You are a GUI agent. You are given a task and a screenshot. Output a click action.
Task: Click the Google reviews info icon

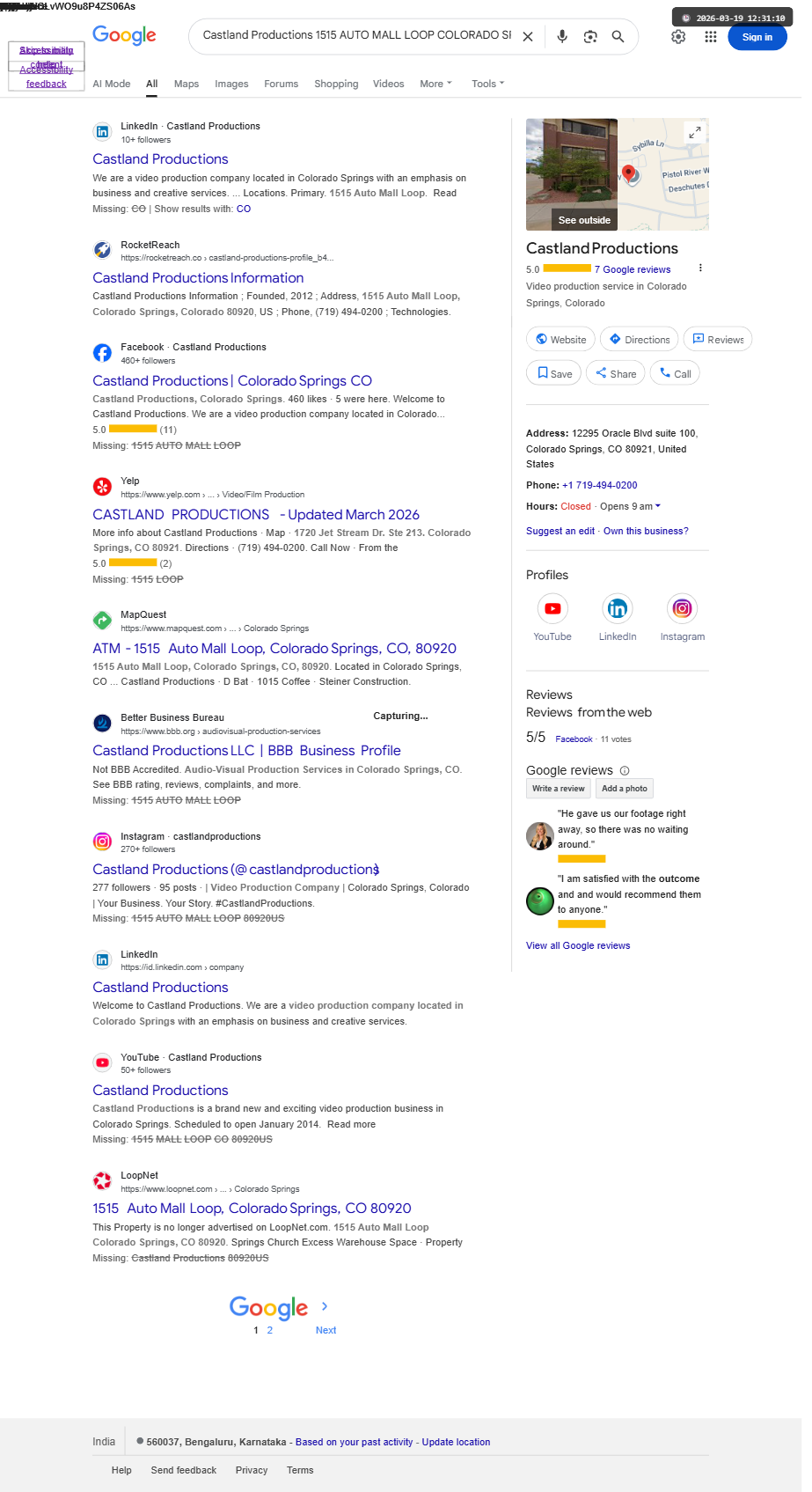625,770
